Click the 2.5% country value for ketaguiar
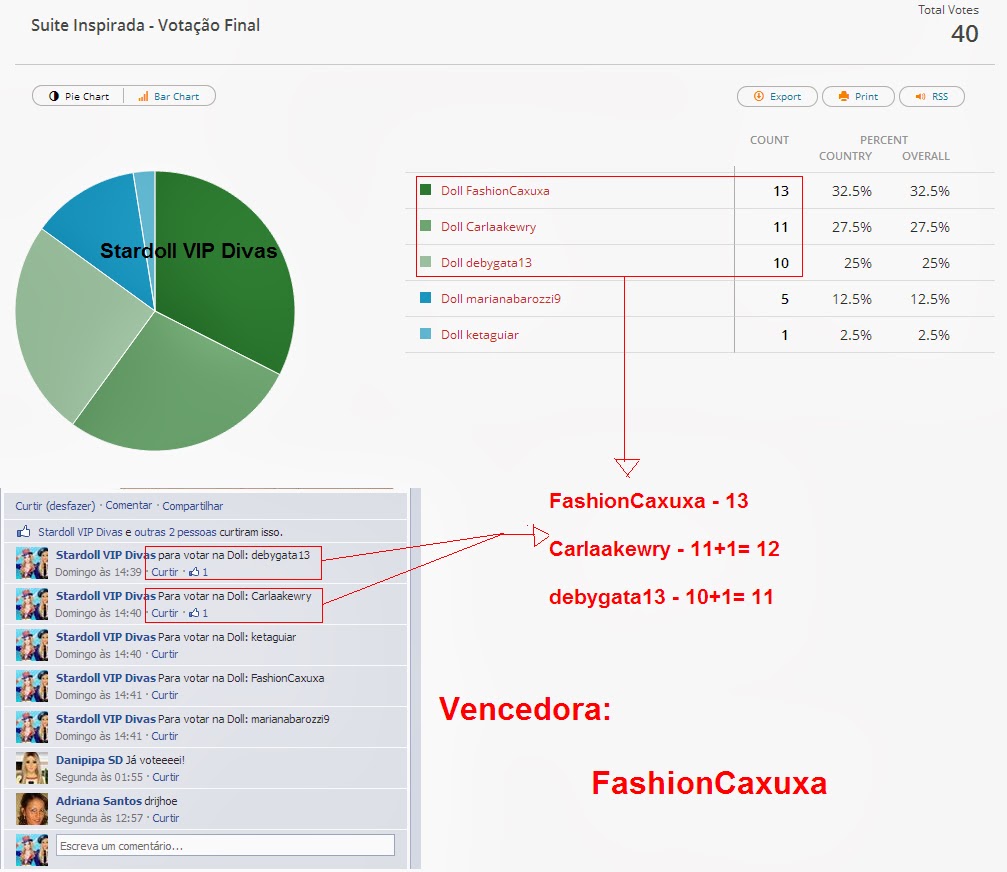 pos(855,335)
